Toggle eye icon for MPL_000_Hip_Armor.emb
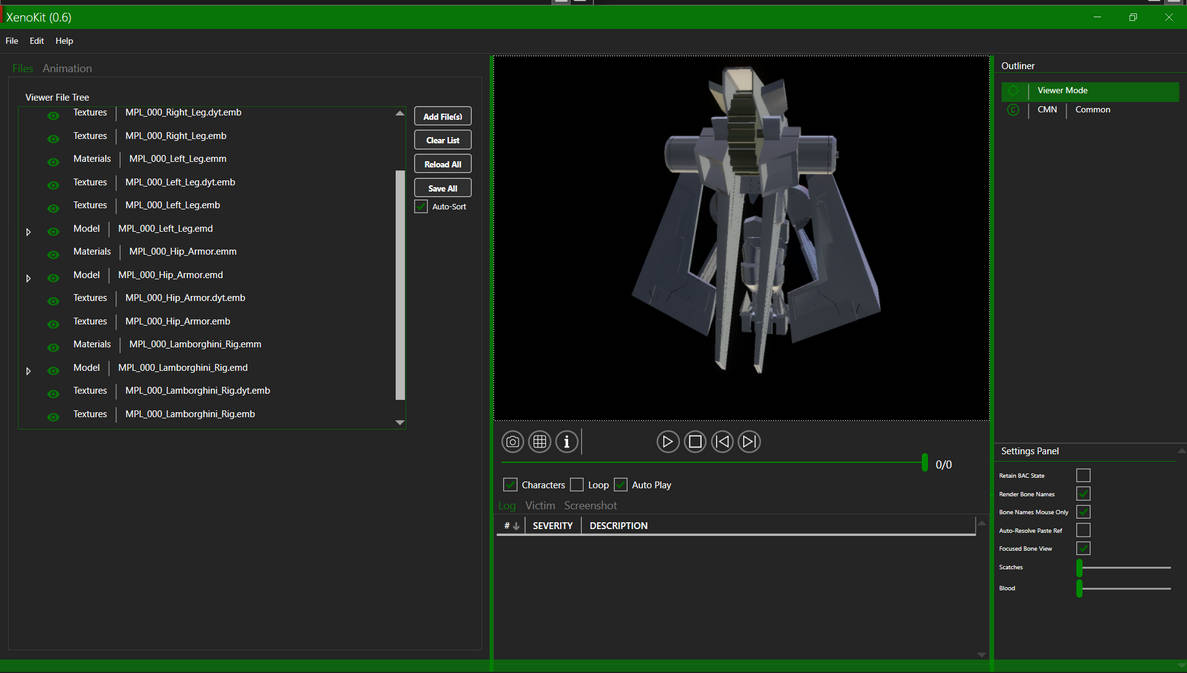 (53, 324)
